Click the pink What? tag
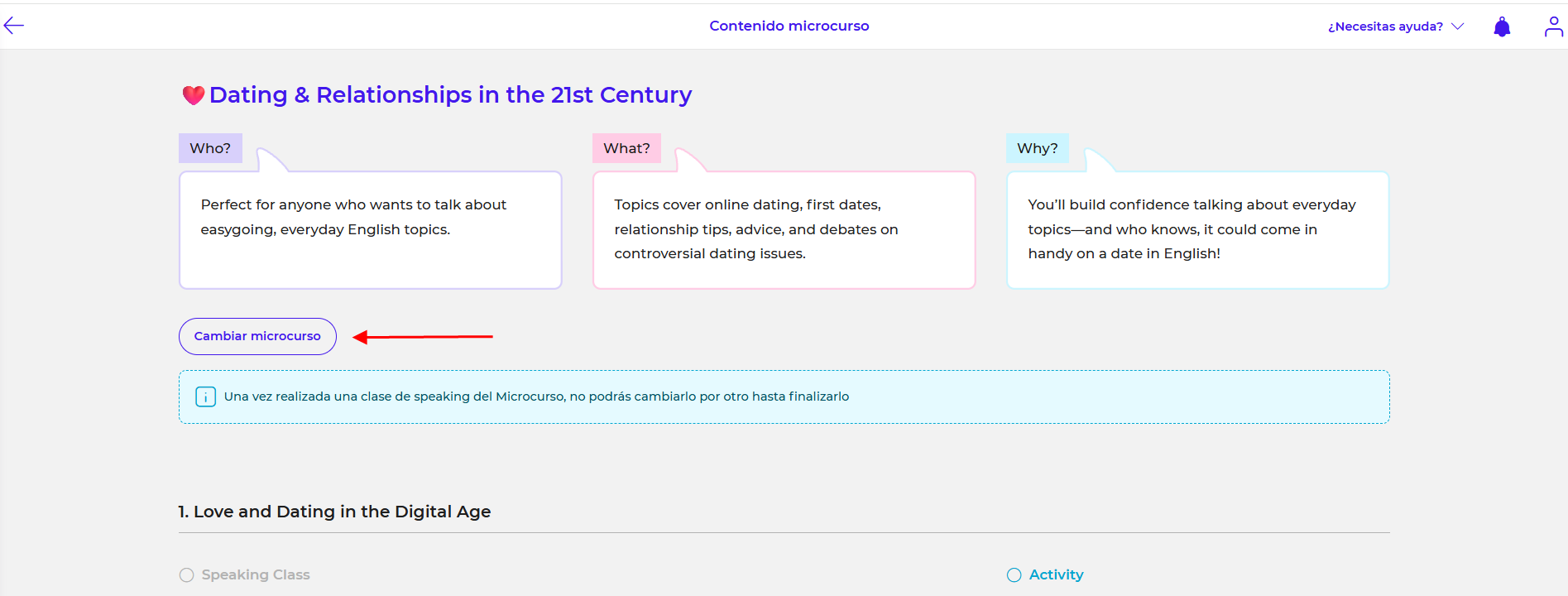Screen dimensions: 1568x596 click(x=626, y=148)
